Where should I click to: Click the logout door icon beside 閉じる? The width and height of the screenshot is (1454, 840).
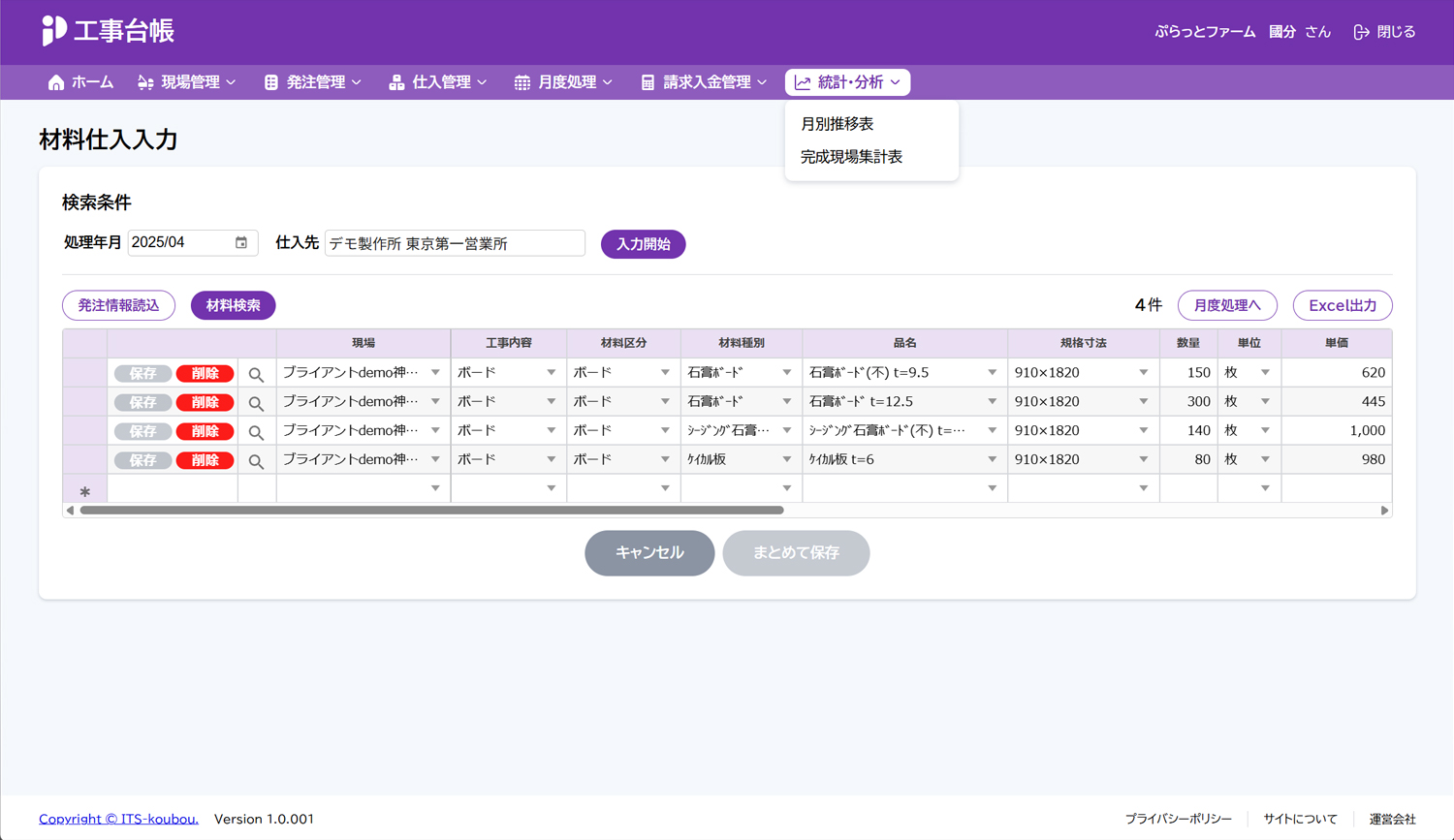(1361, 32)
